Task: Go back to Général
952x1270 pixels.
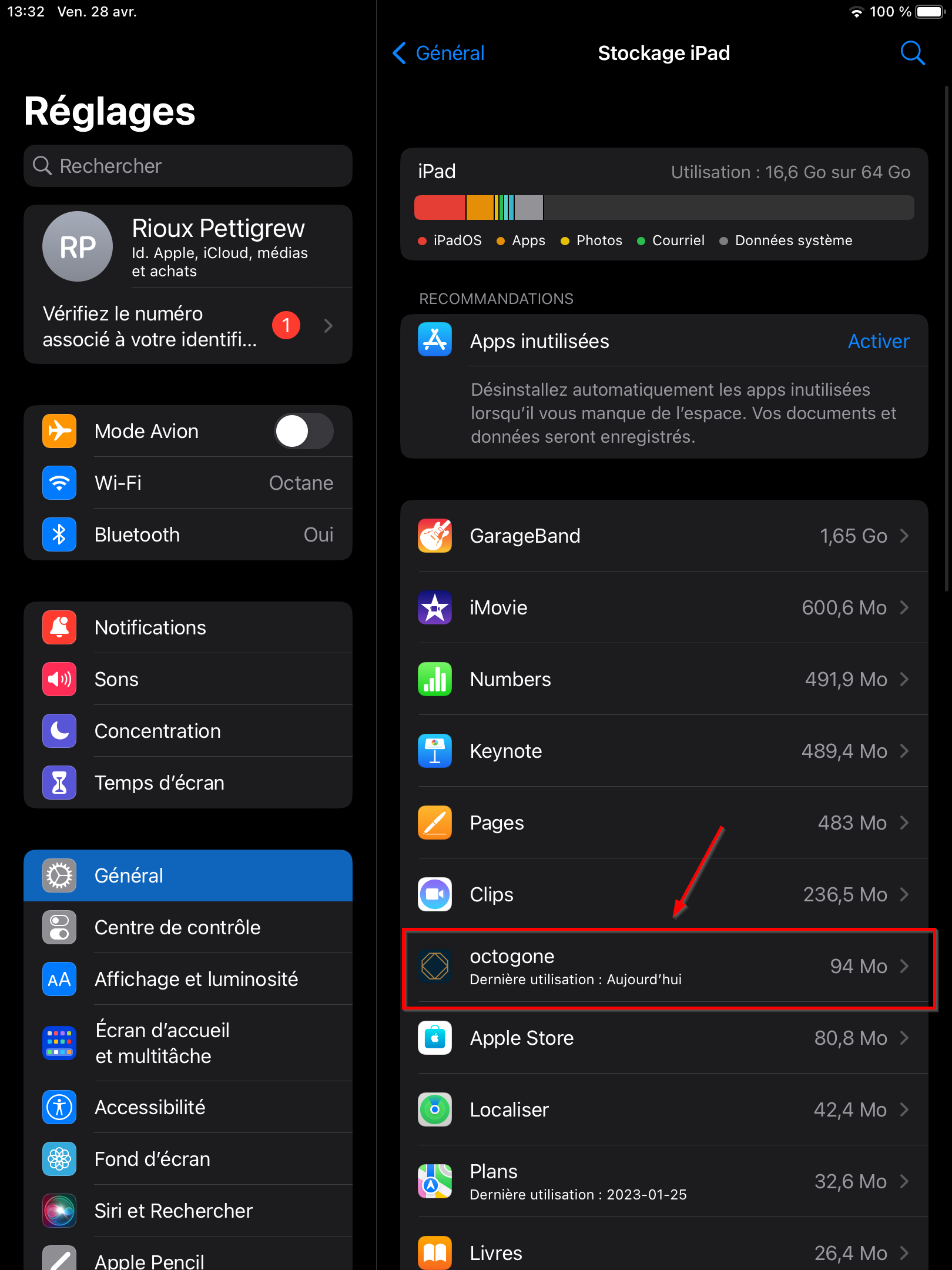Action: 438,53
